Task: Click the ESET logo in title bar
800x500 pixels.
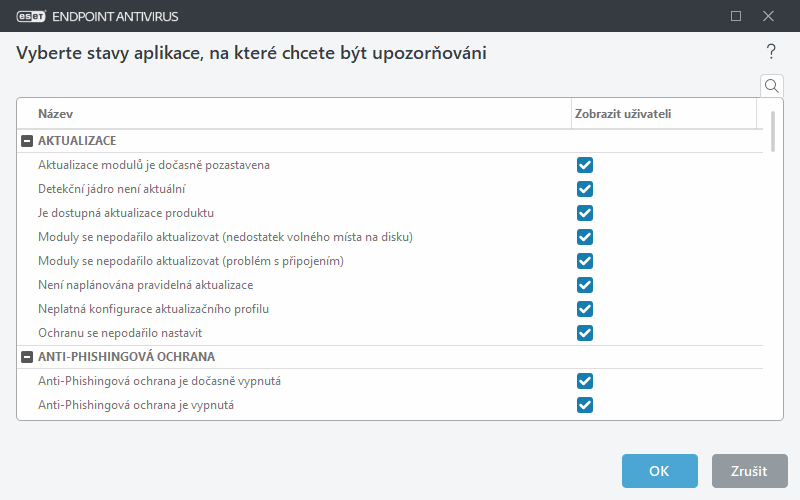Action: [x=31, y=16]
